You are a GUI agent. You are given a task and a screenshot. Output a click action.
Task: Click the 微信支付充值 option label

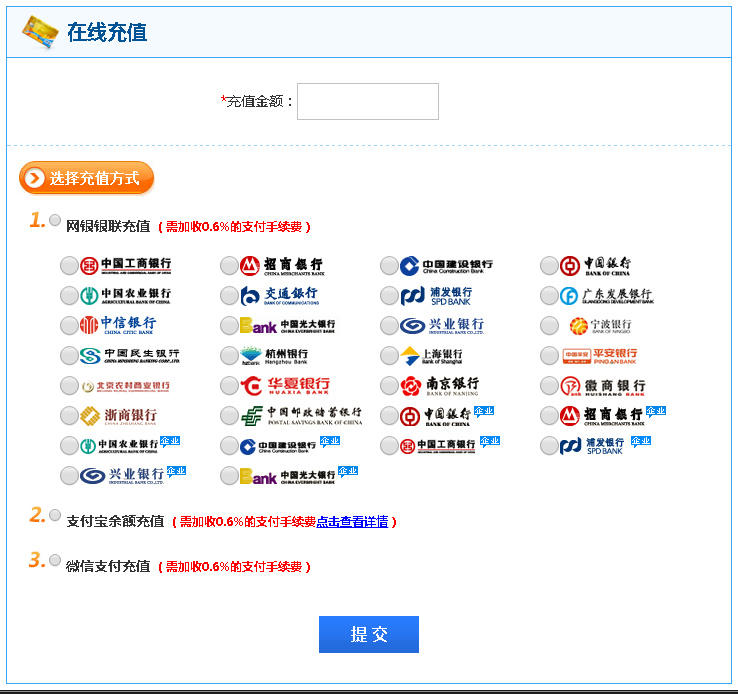[x=108, y=566]
